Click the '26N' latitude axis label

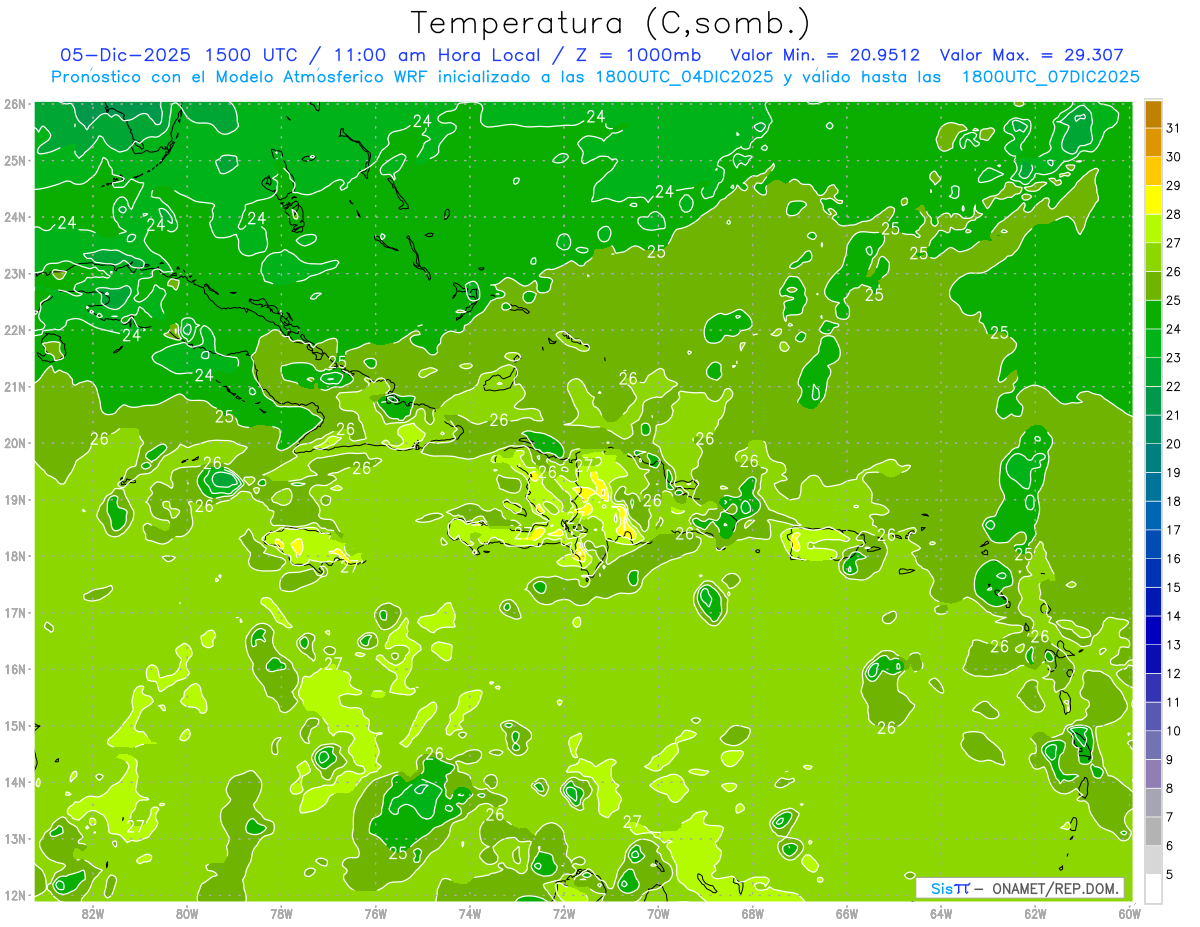[15, 104]
